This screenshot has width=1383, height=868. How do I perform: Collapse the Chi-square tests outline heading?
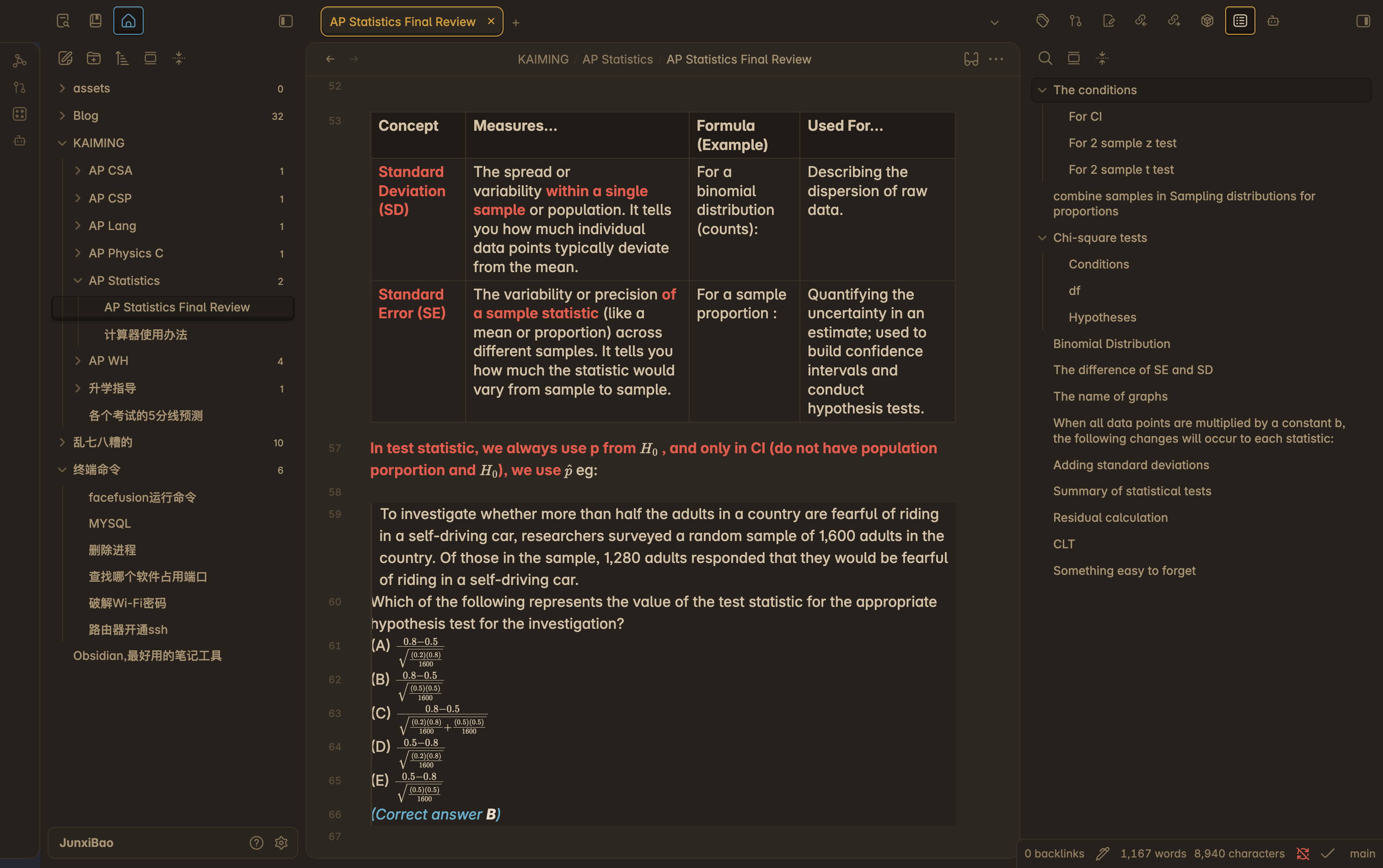[1042, 238]
